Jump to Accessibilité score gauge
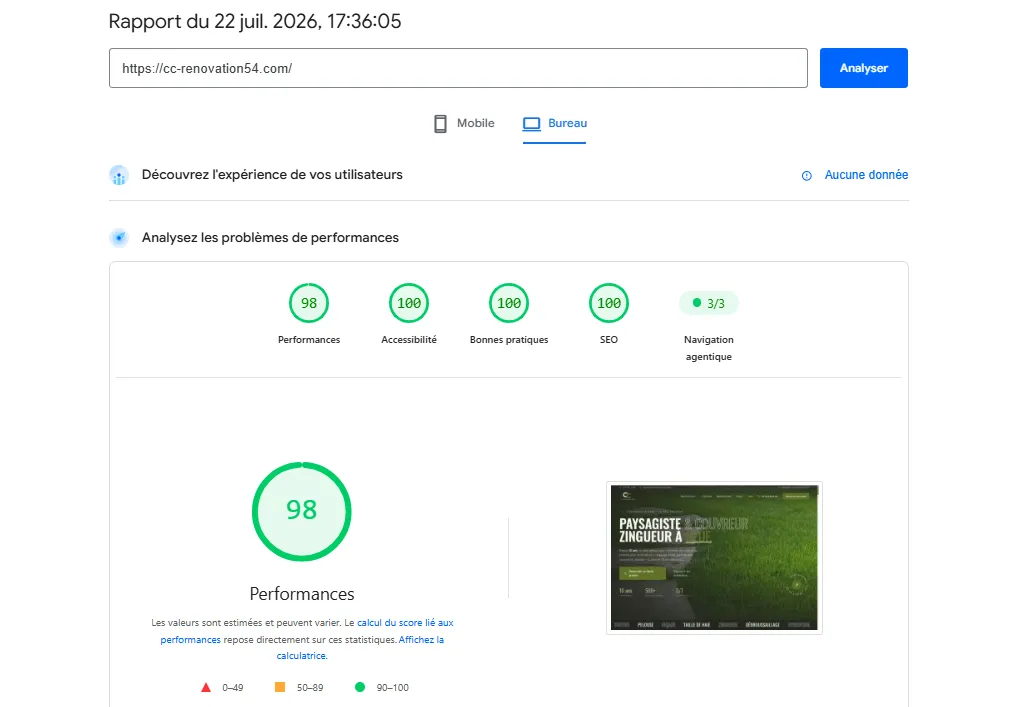 pos(408,303)
